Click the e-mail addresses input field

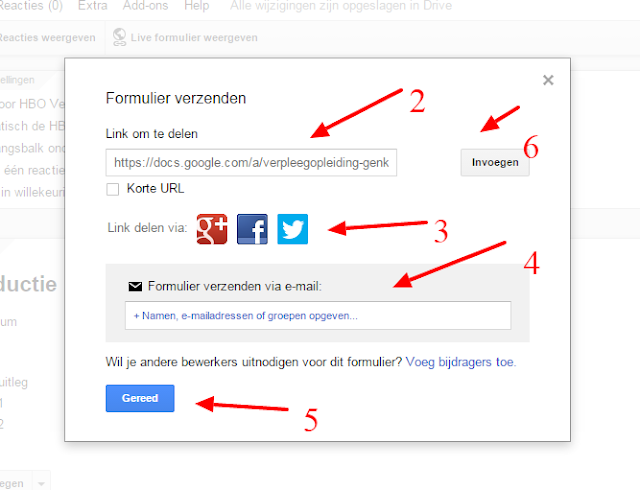pyautogui.click(x=318, y=316)
